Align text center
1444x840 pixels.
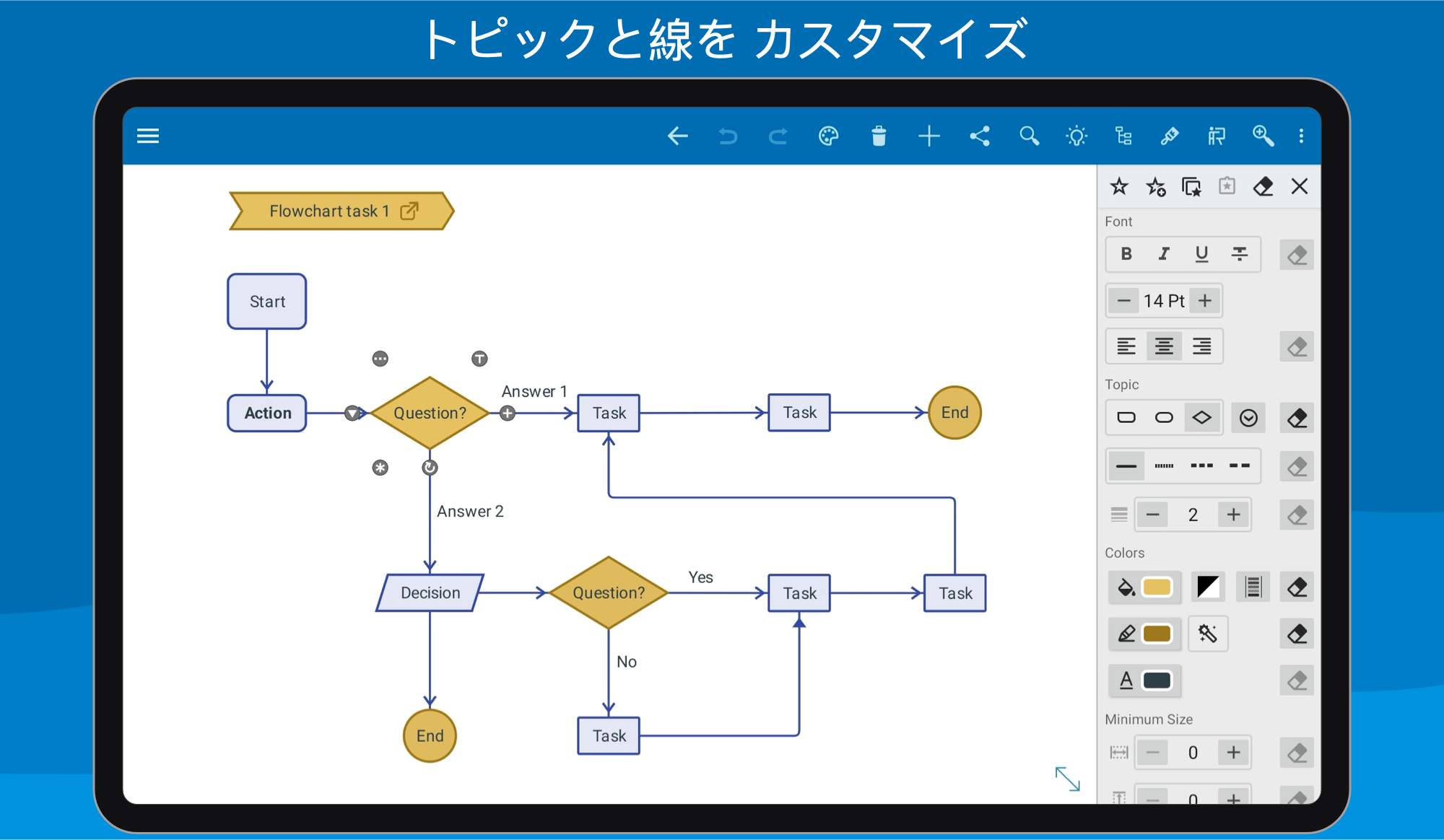click(x=1164, y=346)
